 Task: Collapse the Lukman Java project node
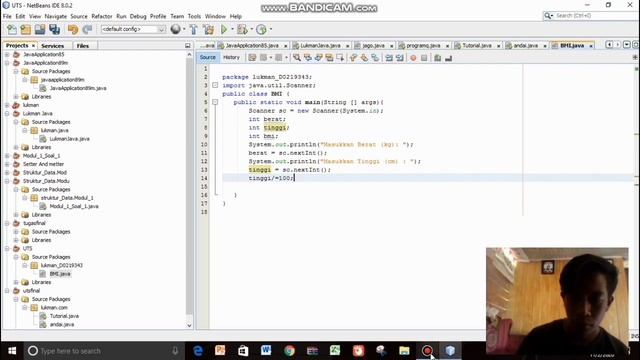tap(7, 113)
